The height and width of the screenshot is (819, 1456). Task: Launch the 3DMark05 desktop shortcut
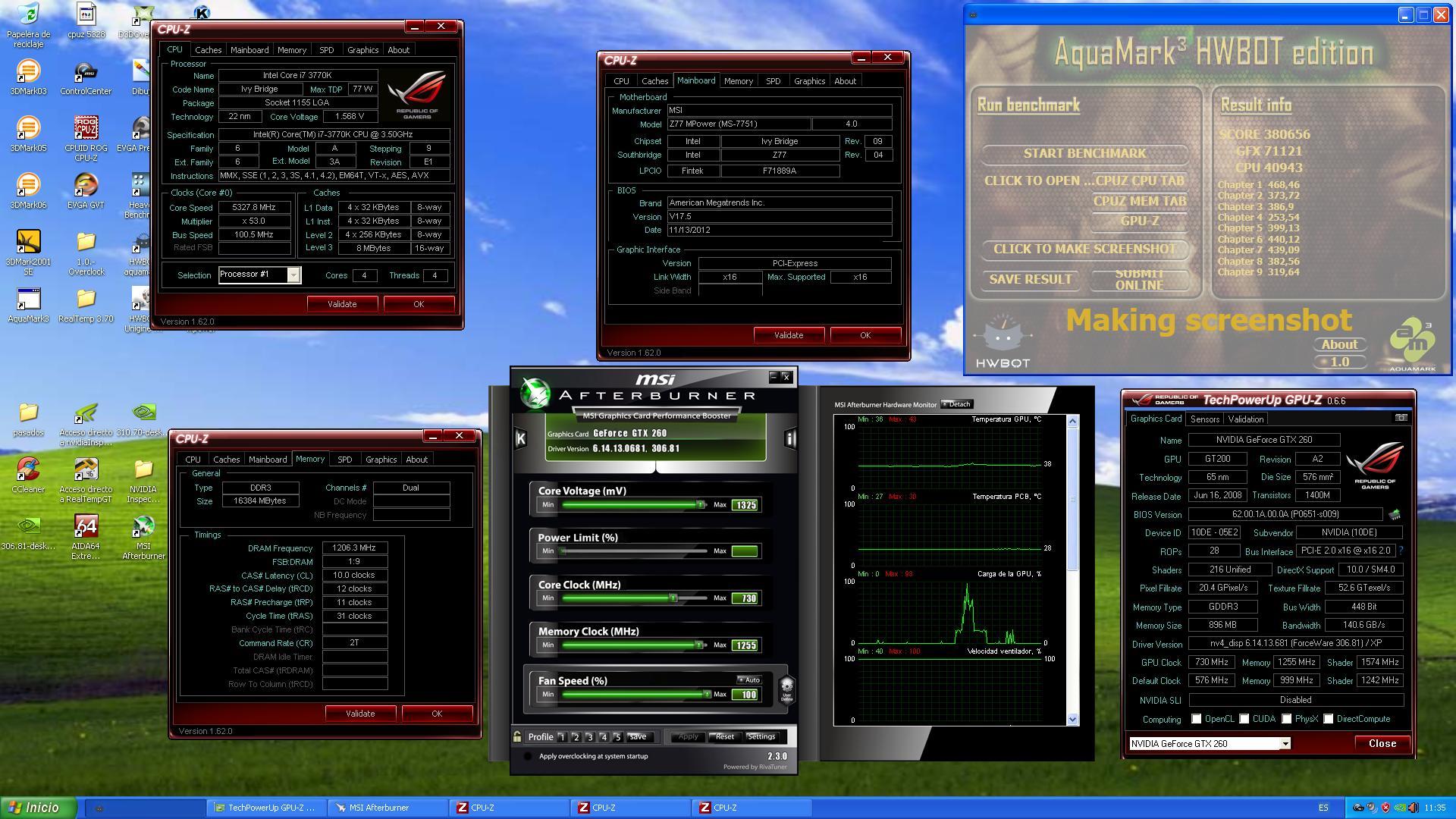pos(28,134)
